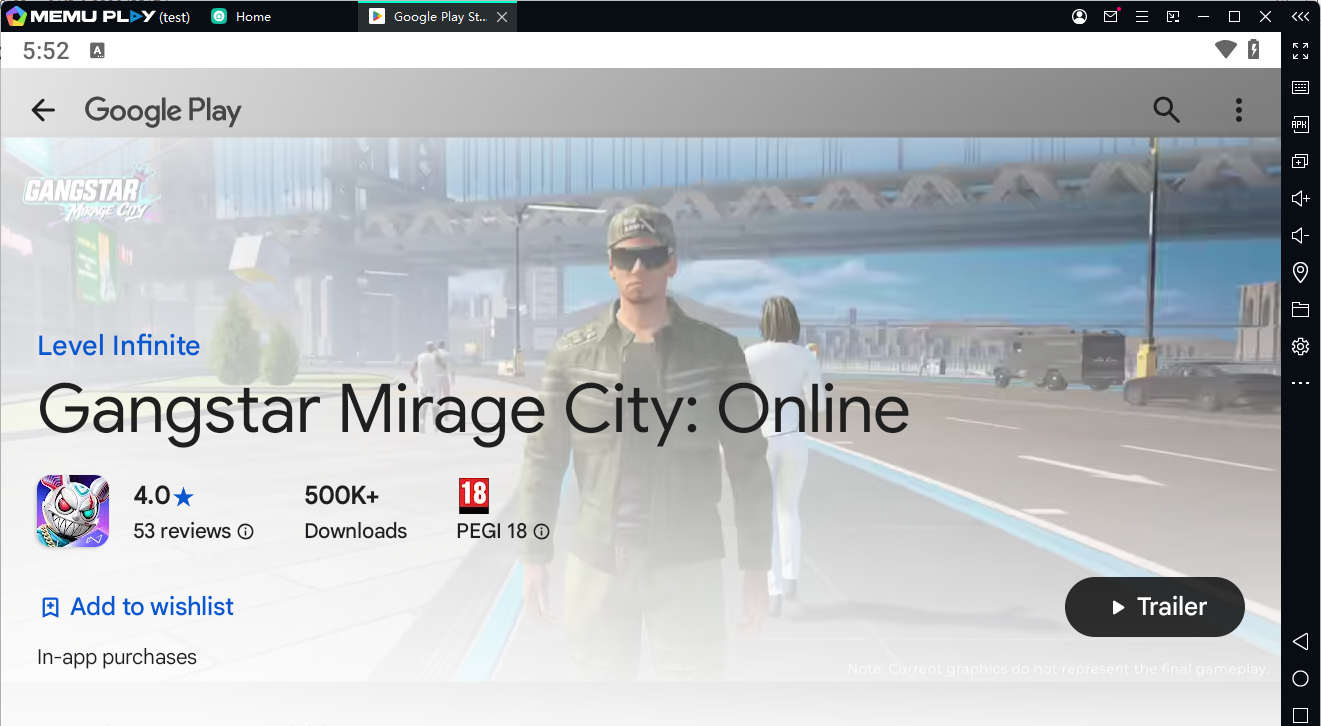Tap the Android Back triangle button

[x=1300, y=641]
